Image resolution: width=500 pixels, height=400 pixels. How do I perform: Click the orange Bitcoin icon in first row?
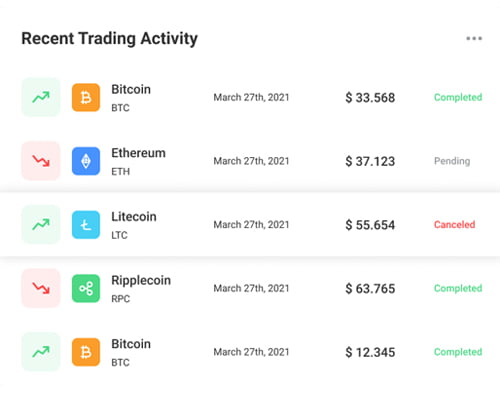point(86,97)
